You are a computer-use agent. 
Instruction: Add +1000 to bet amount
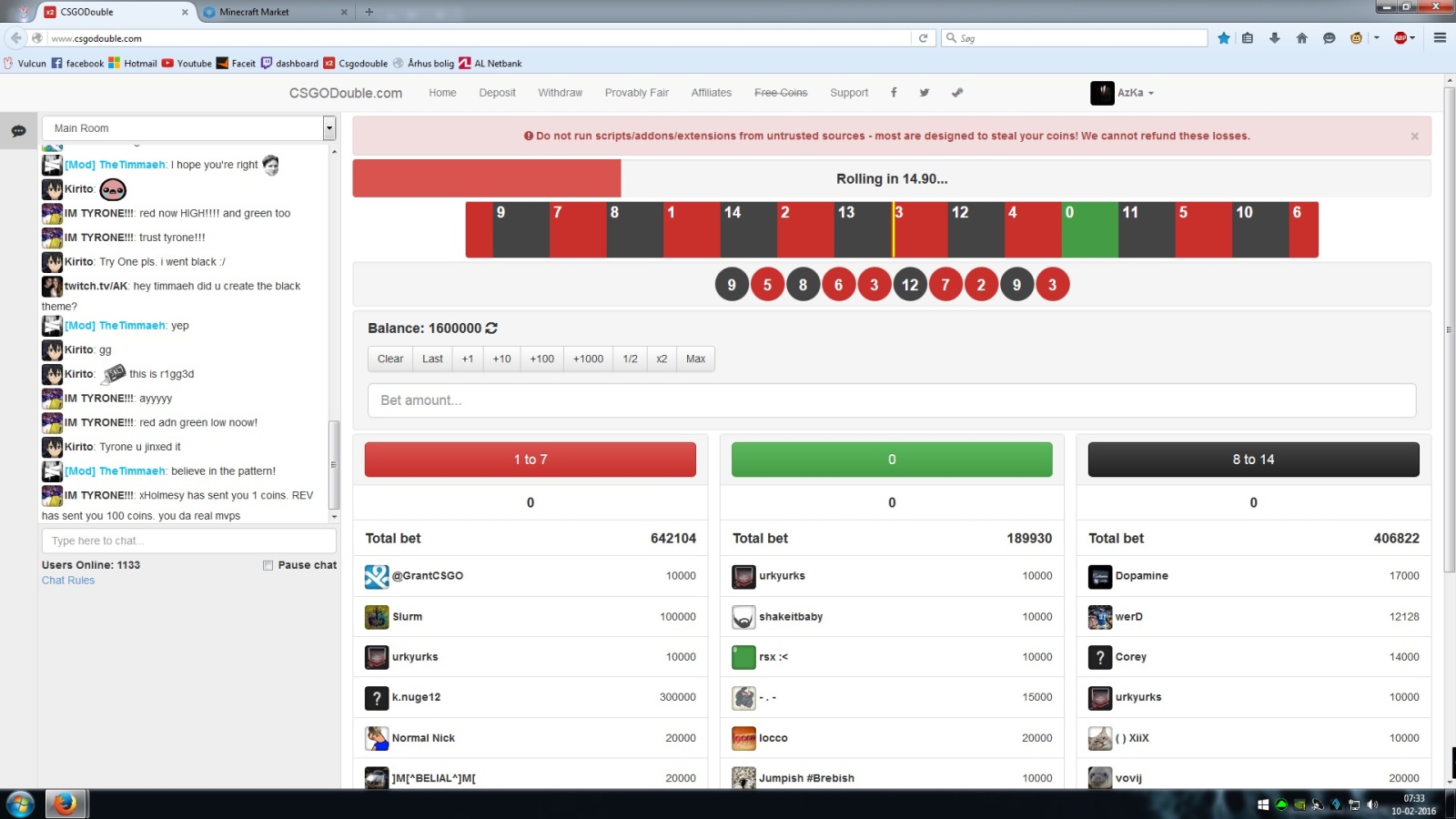588,359
